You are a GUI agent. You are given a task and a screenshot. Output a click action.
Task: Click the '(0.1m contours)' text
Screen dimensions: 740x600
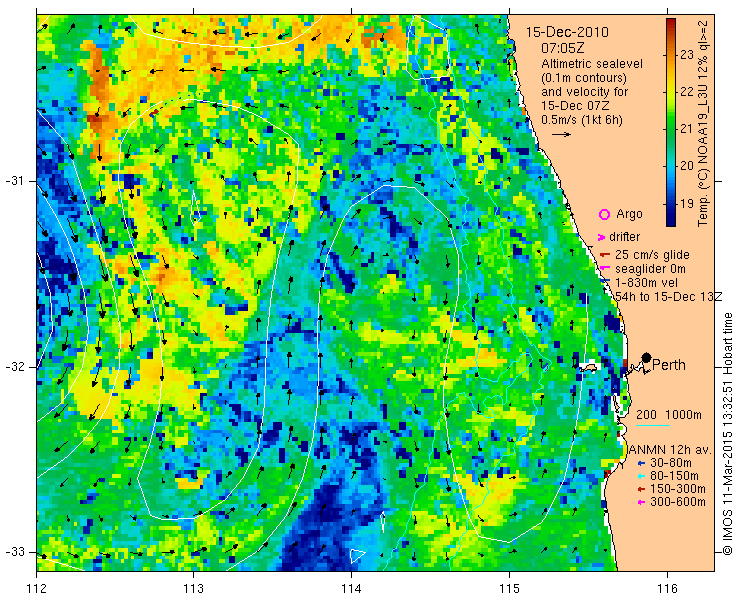[584, 77]
